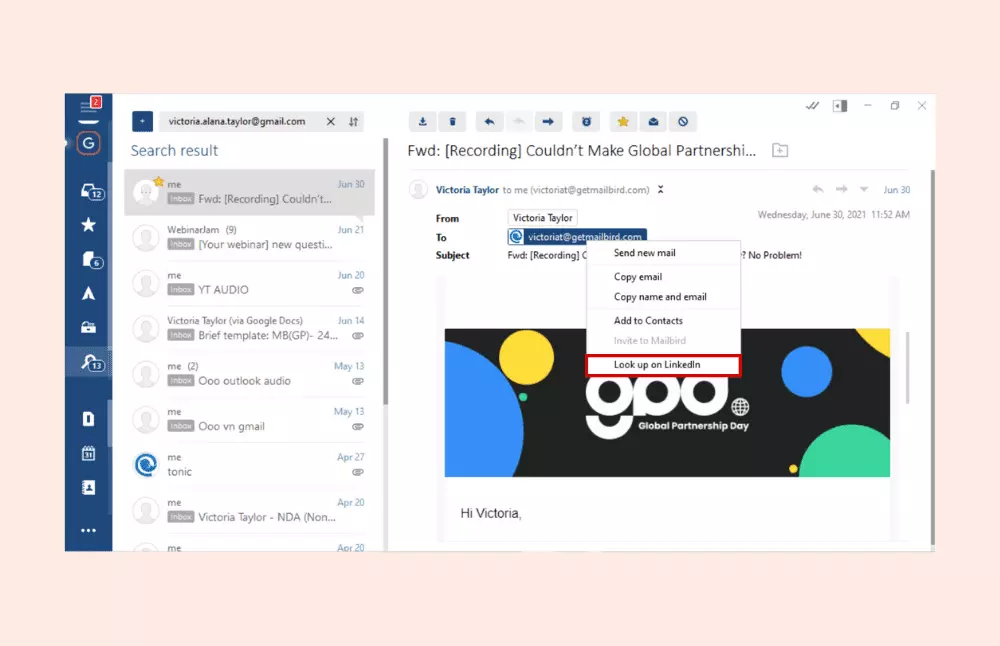The image size is (1000, 646).
Task: Open the 'tonic' email from Apr 27
Action: (x=250, y=465)
